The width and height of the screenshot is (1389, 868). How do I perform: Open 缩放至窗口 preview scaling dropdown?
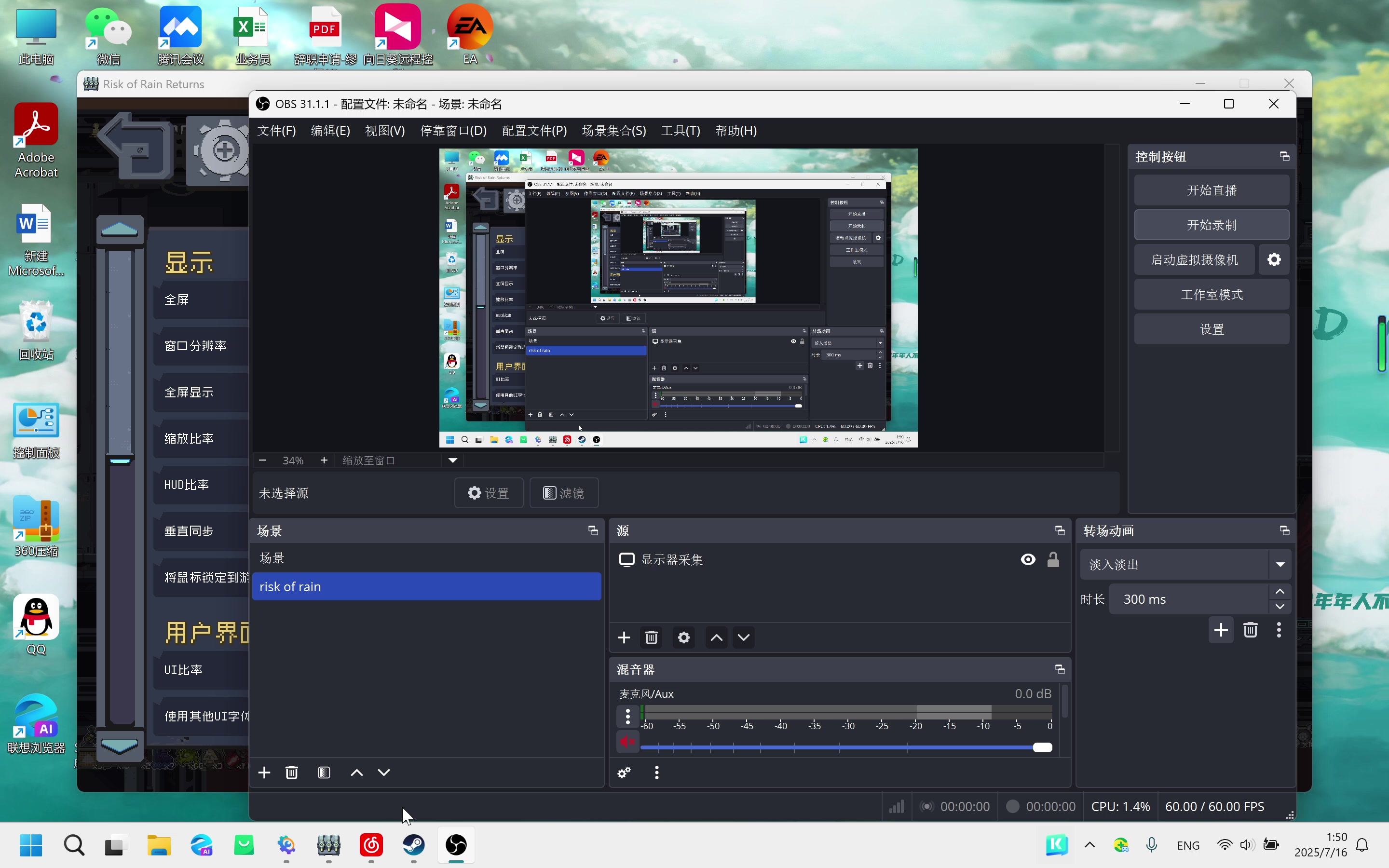coord(453,461)
